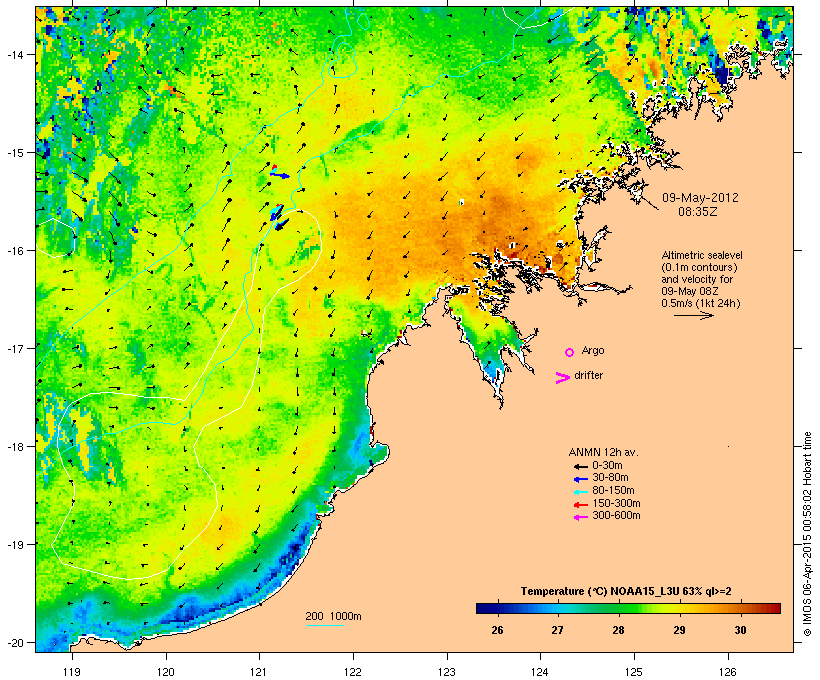Click the '(0.1m contours)' caption line
Viewport: 820px width, 680px height.
coord(700,267)
